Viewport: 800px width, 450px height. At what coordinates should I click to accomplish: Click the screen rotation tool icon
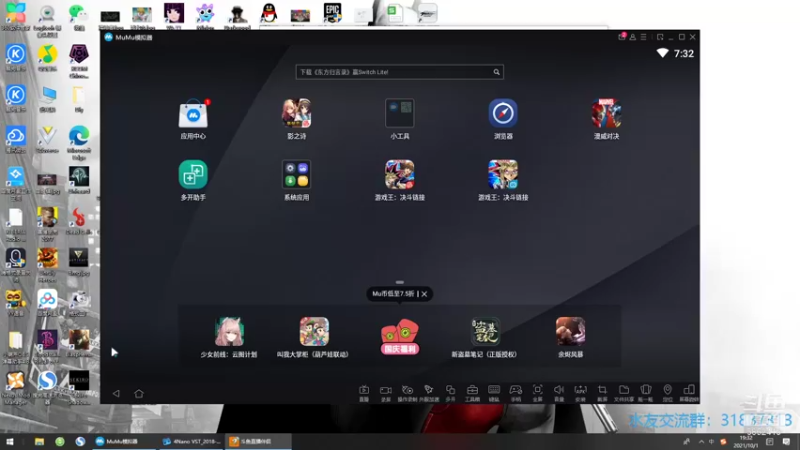(689, 393)
